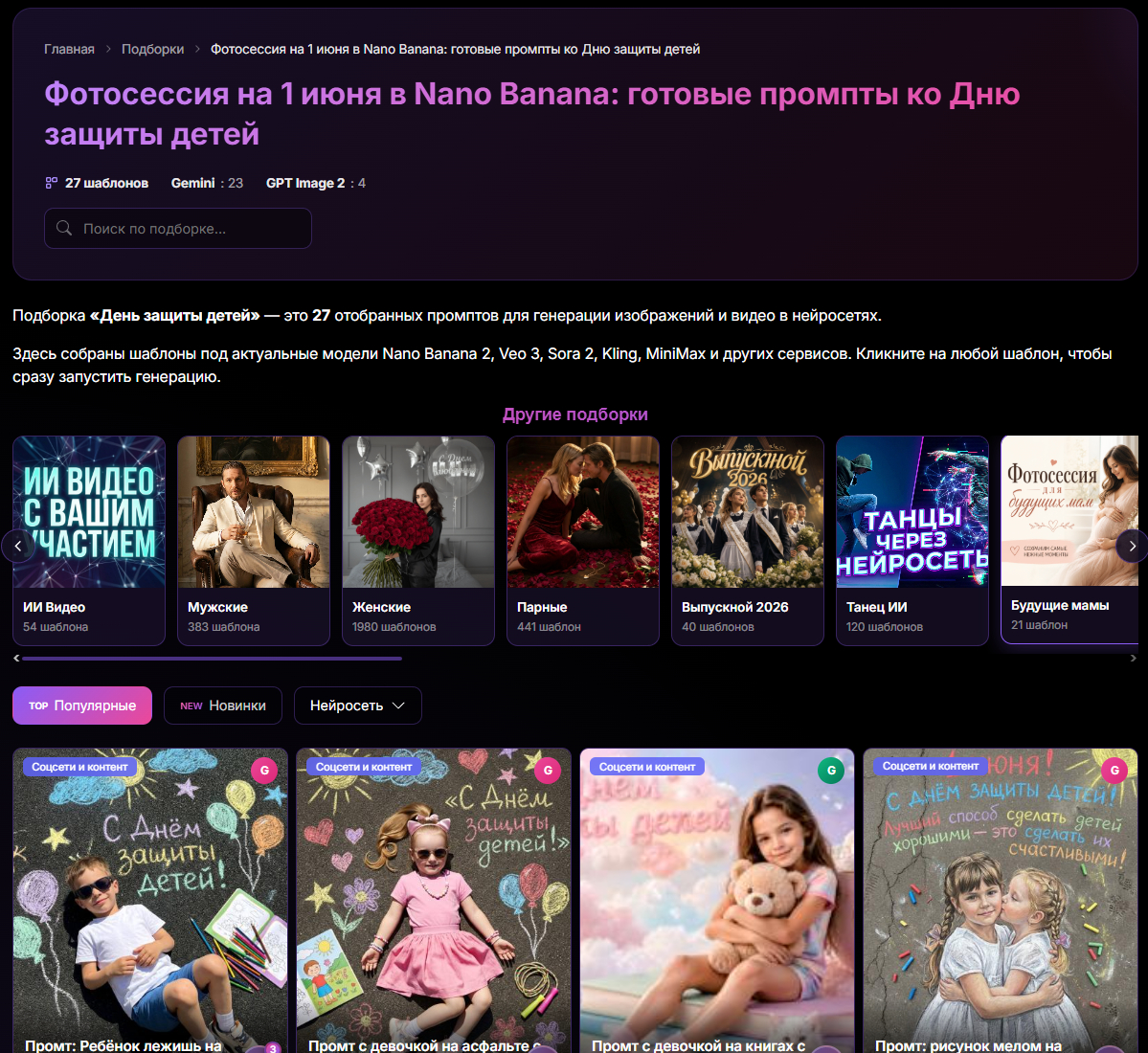Click Соцсети и контент tag on two girls card
The width and height of the screenshot is (1148, 1053).
pyautogui.click(x=931, y=766)
